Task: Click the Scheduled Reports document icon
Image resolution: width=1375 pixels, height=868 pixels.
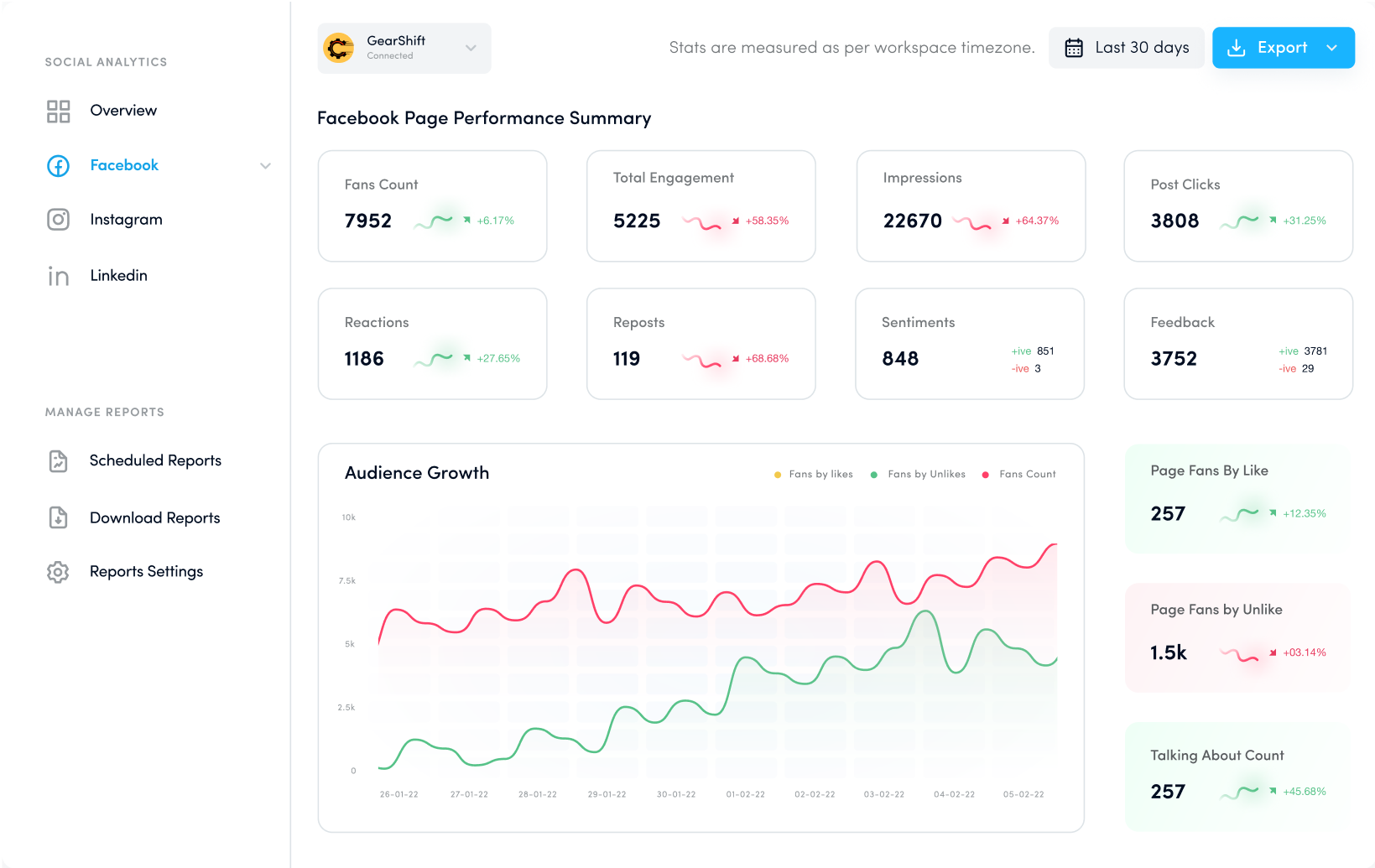Action: [58, 460]
